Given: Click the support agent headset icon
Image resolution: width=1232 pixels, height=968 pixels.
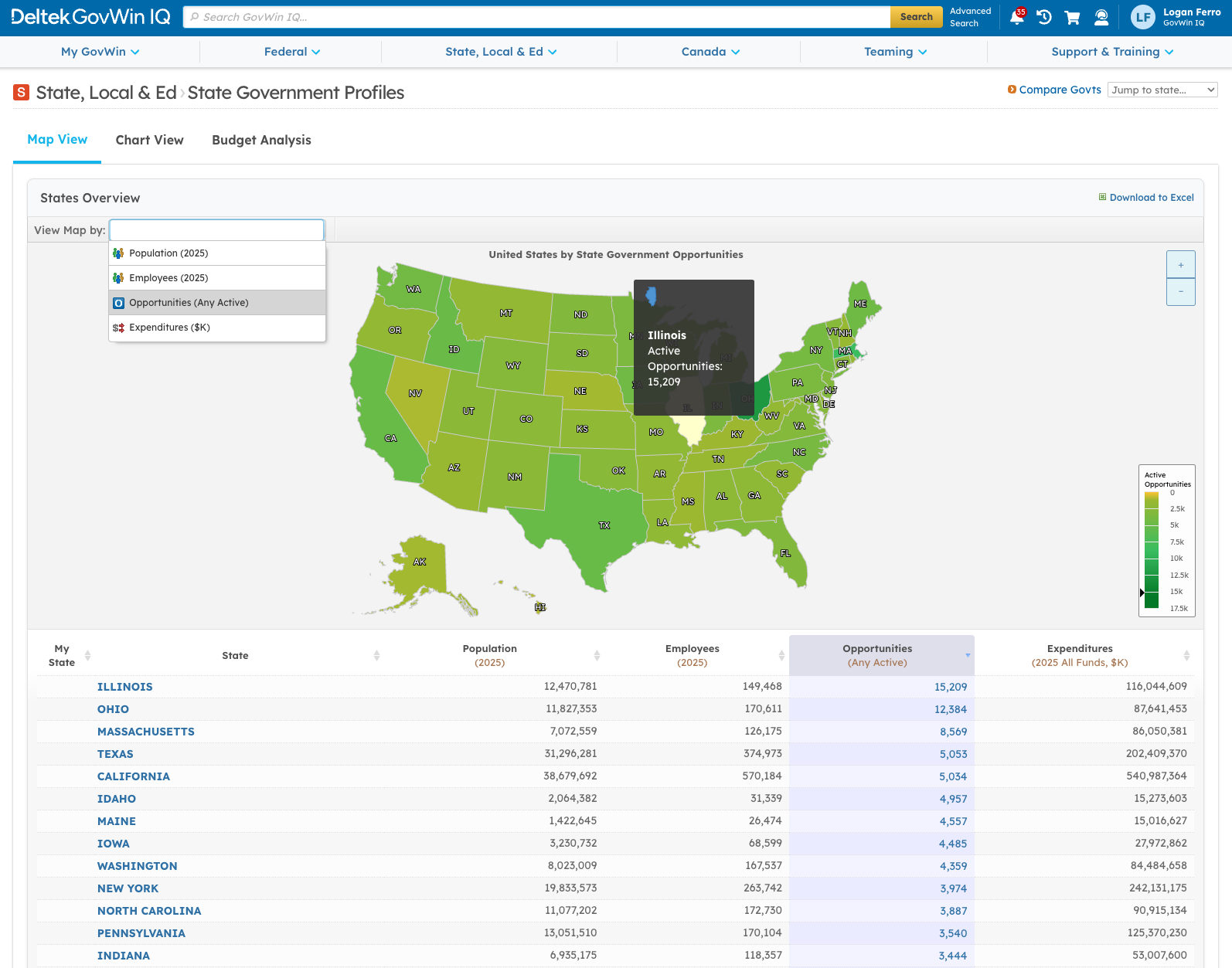Looking at the screenshot, I should point(1101,17).
